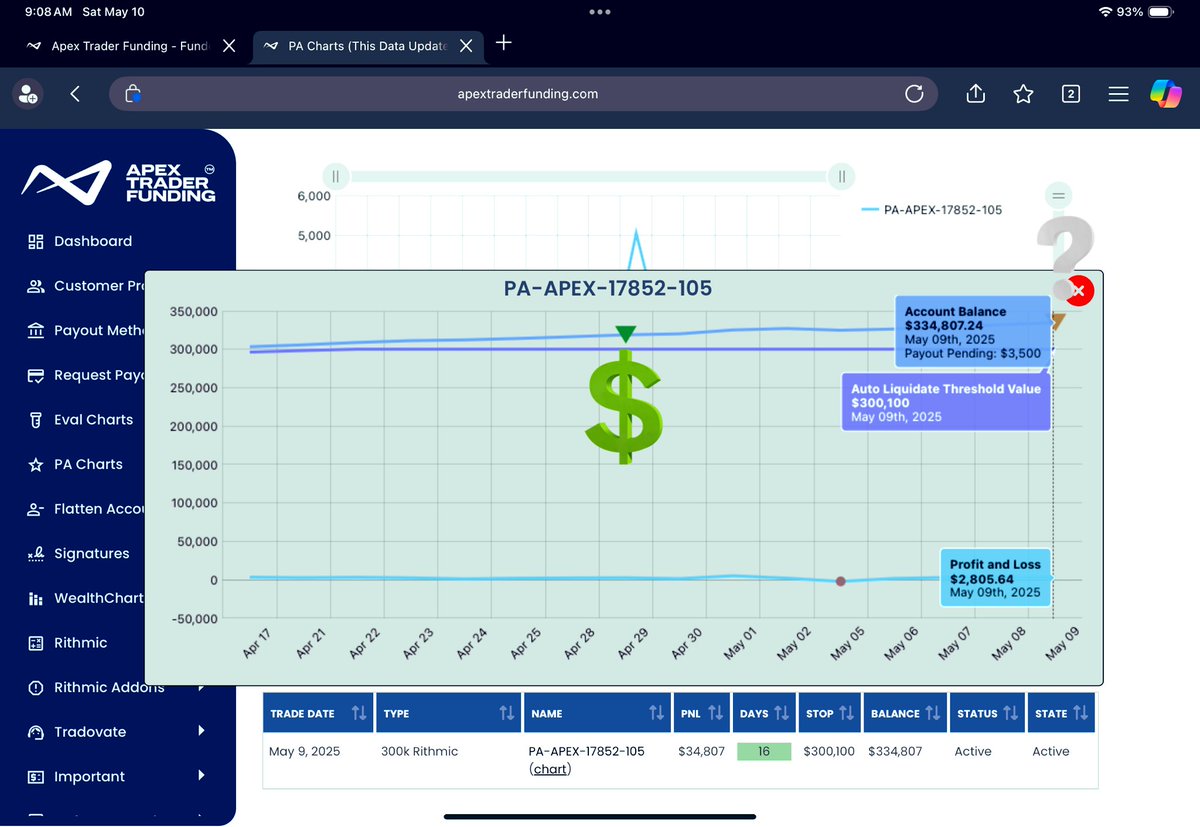Viewport: 1200px width, 827px height.
Task: Click the green triangle chart marker
Action: pyautogui.click(x=625, y=333)
